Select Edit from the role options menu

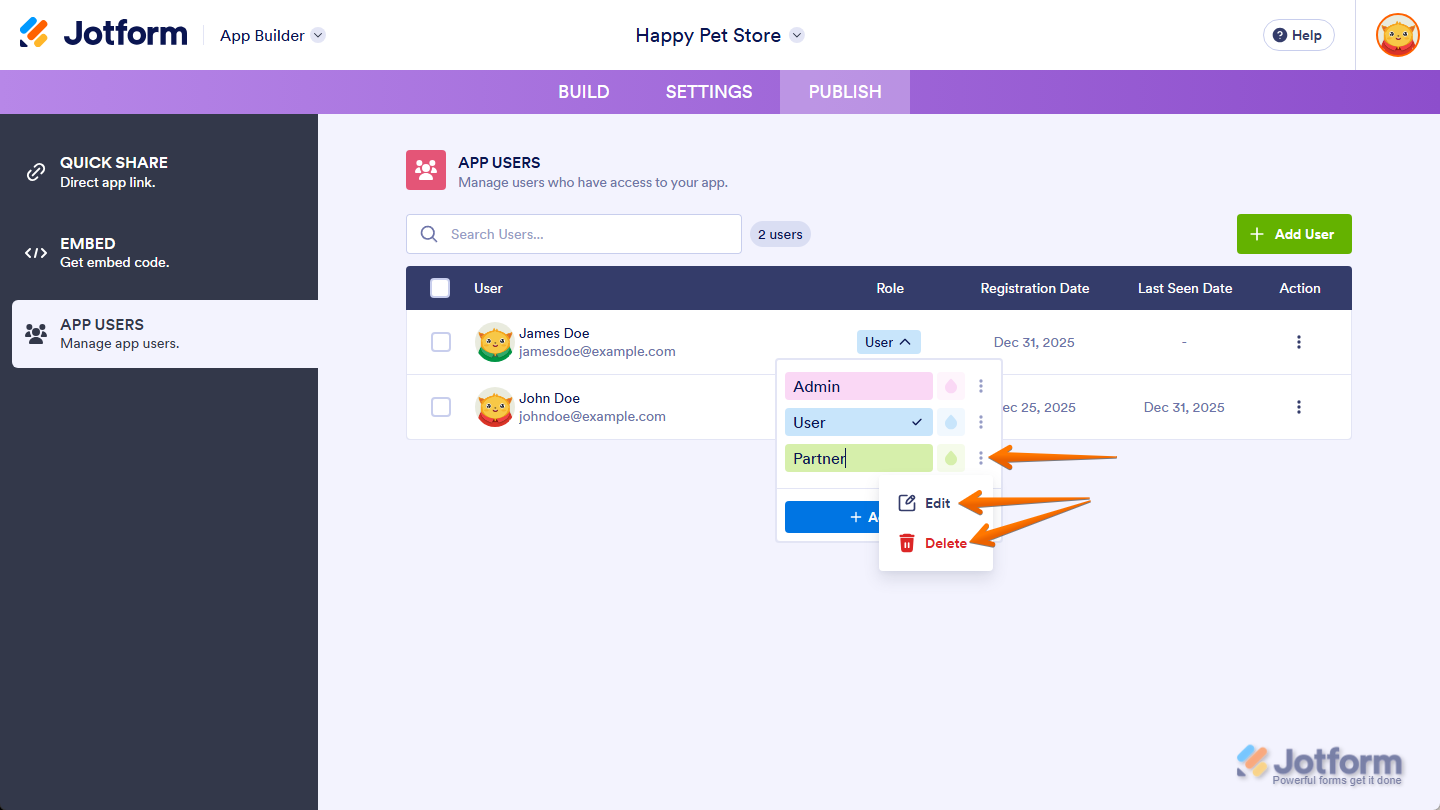pos(937,503)
